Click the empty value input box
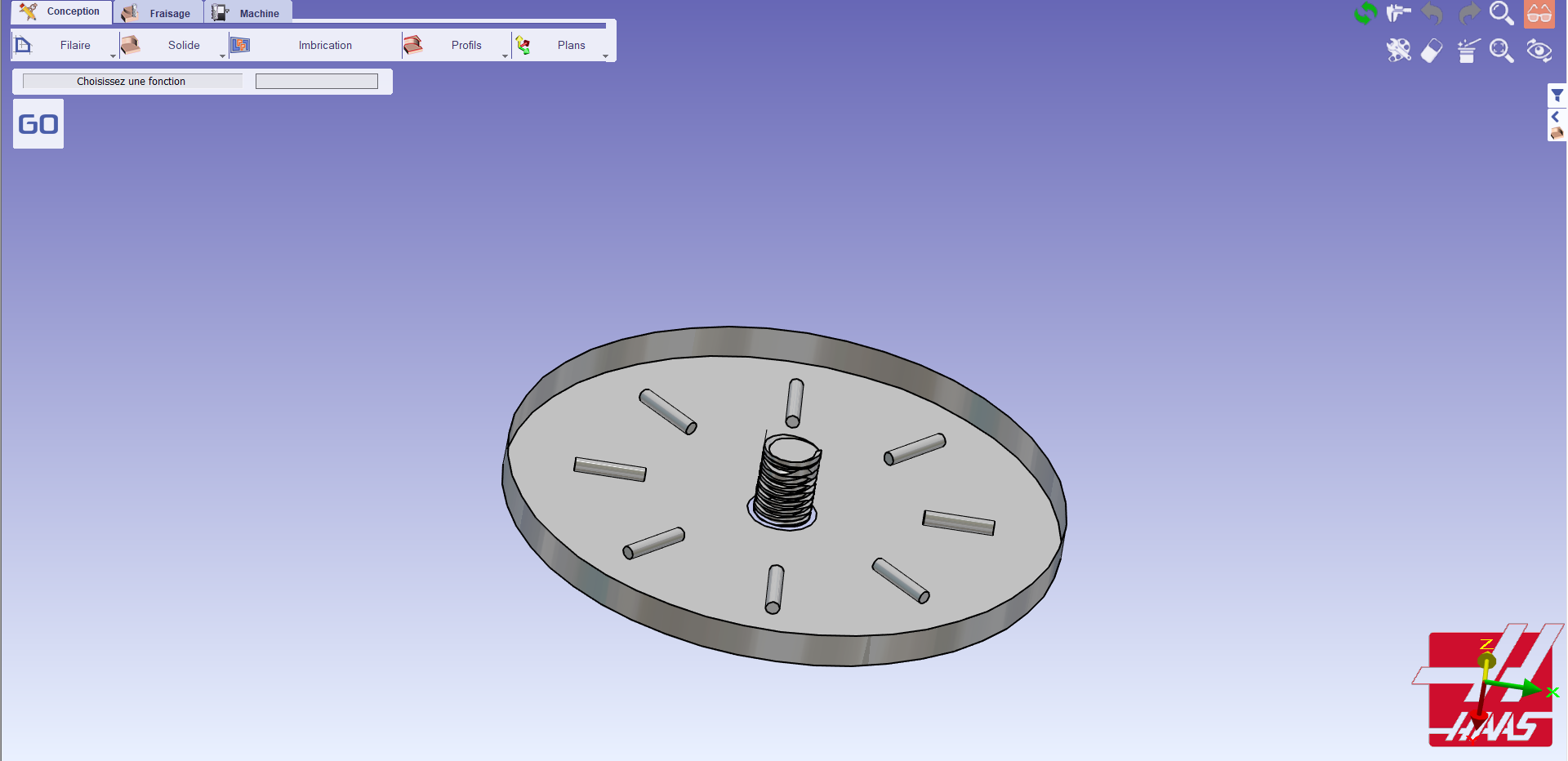 point(317,81)
